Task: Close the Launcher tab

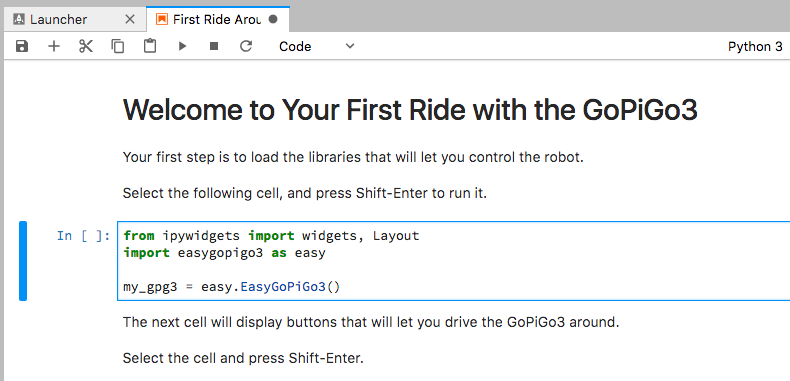Action: pos(129,20)
